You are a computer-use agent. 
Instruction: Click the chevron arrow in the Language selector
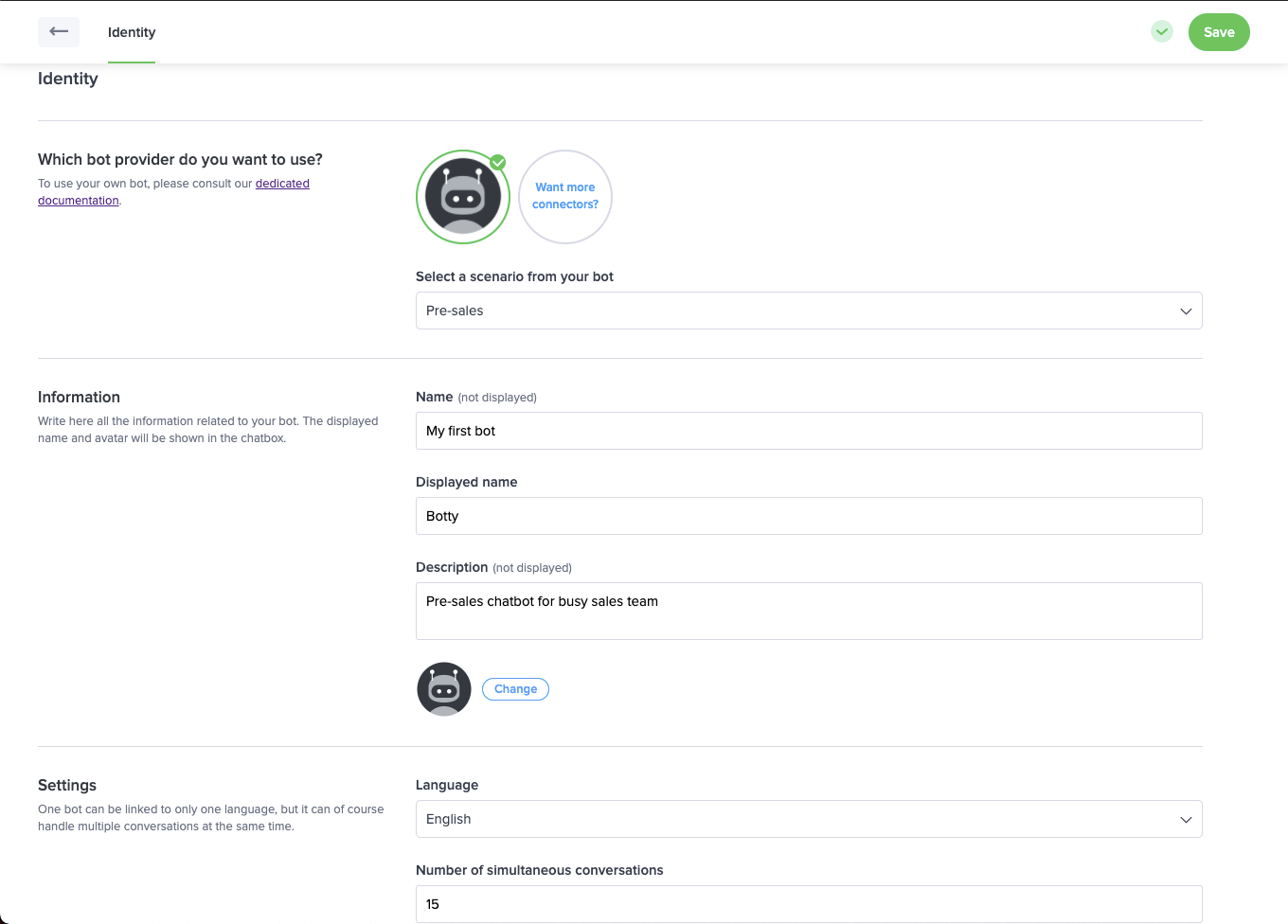1186,820
